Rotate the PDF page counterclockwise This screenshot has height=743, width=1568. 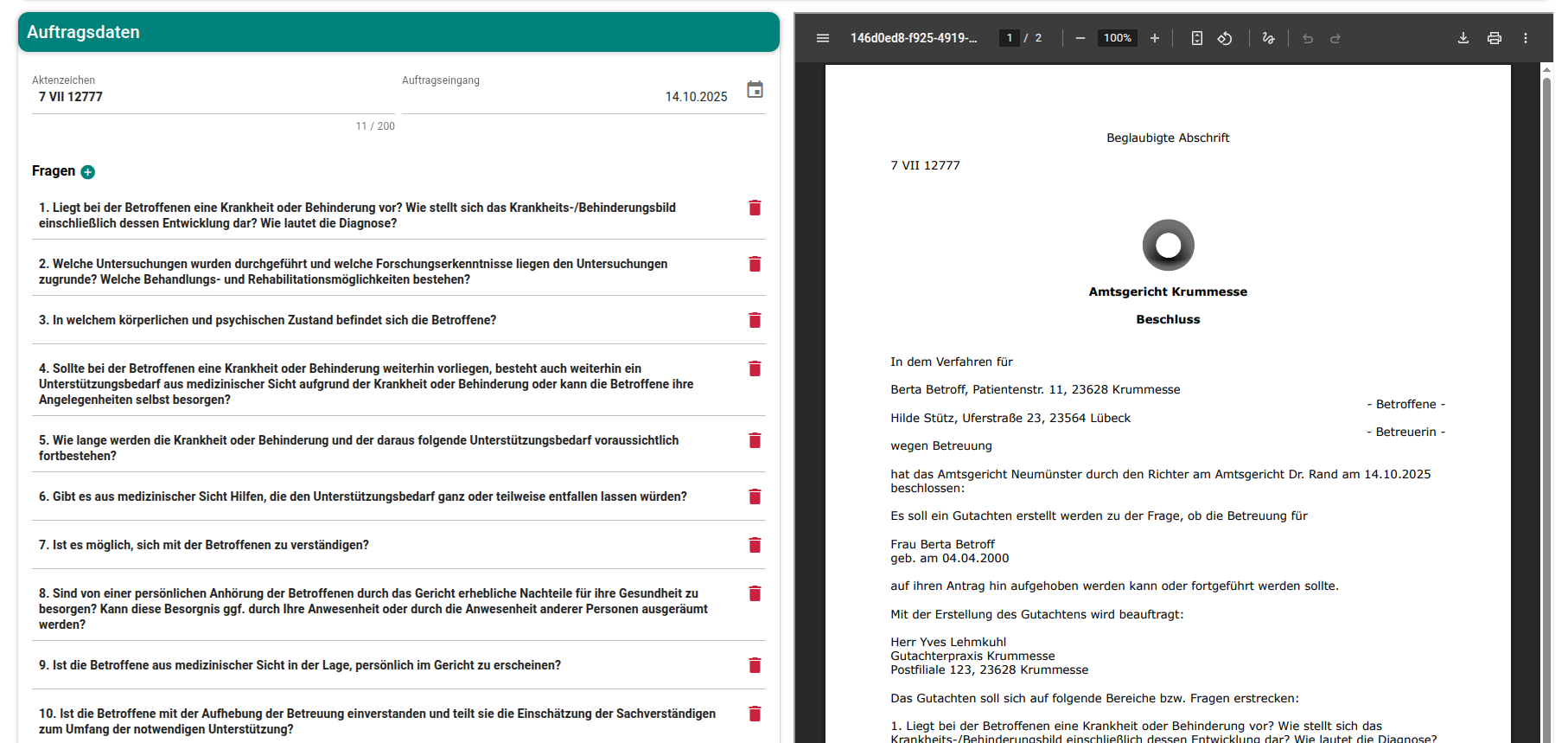[x=1225, y=38]
